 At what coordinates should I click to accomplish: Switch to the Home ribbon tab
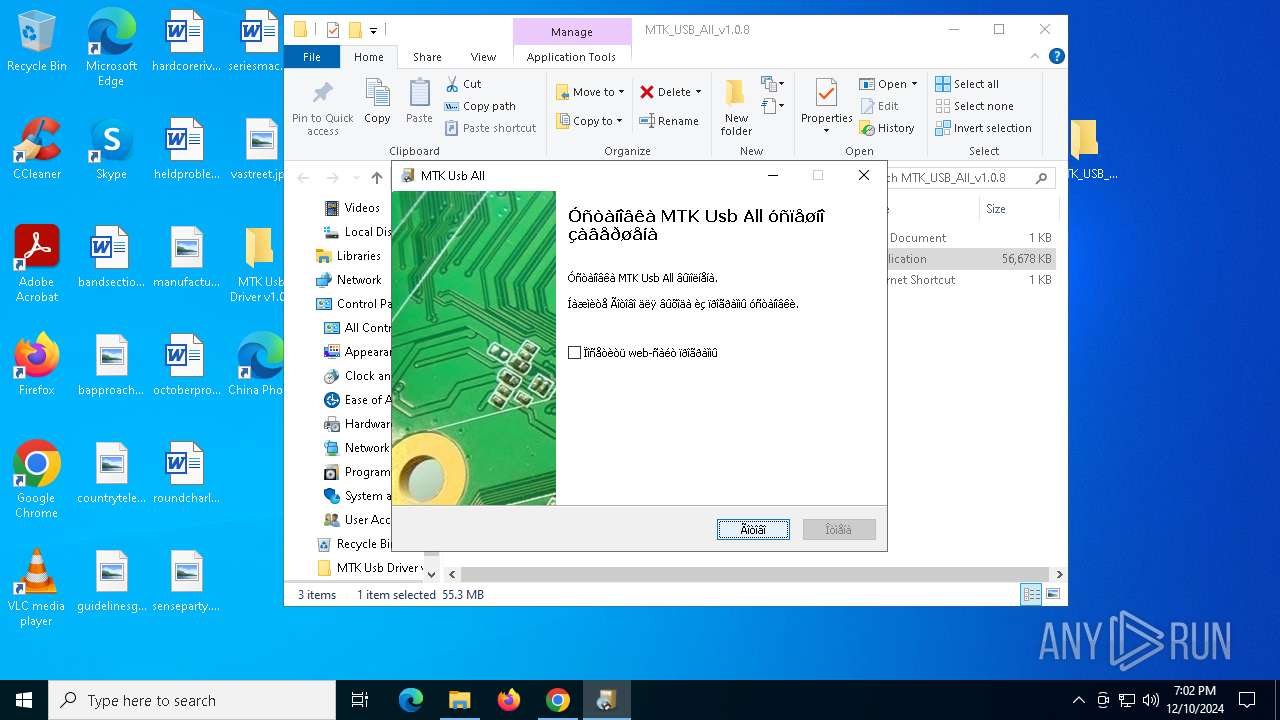(368, 57)
